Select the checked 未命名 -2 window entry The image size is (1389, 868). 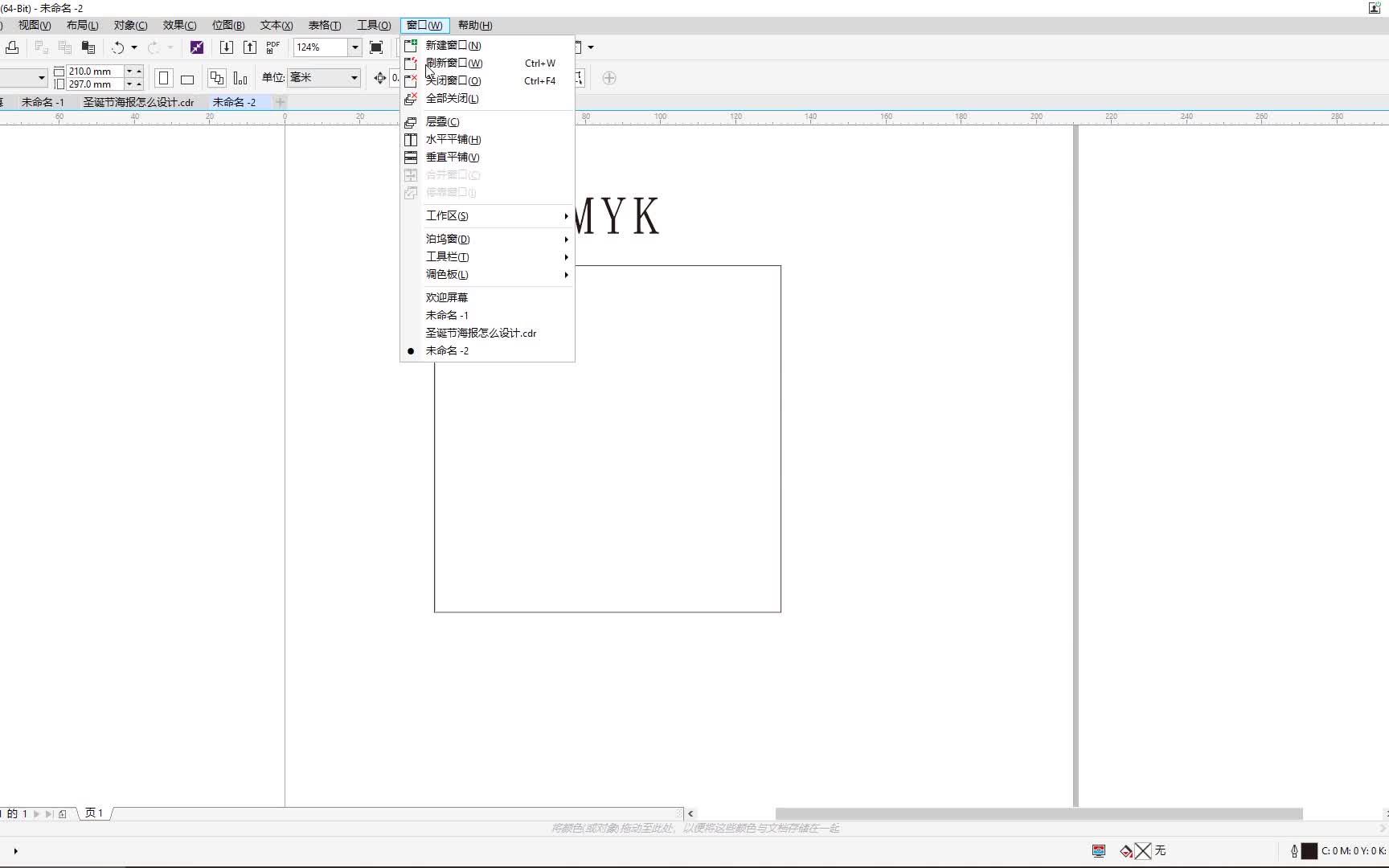[487, 351]
